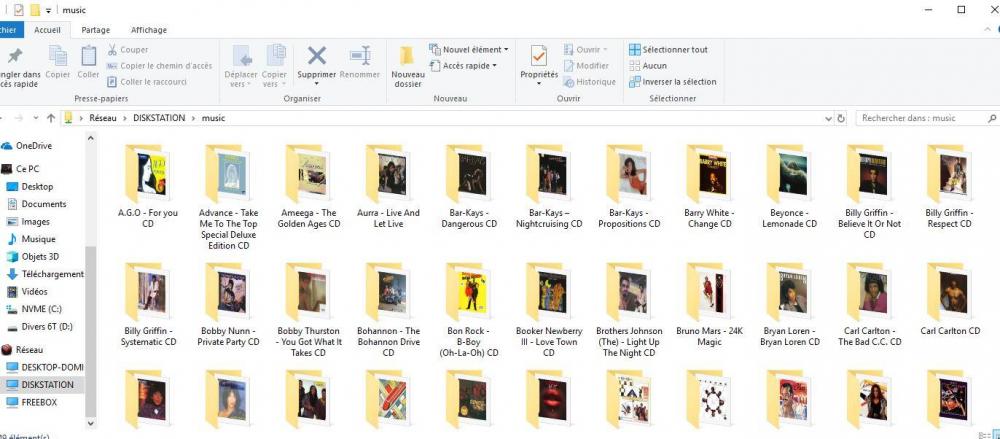Click the navigation pane scroll down arrow
1000x439 pixels.
pos(90,422)
